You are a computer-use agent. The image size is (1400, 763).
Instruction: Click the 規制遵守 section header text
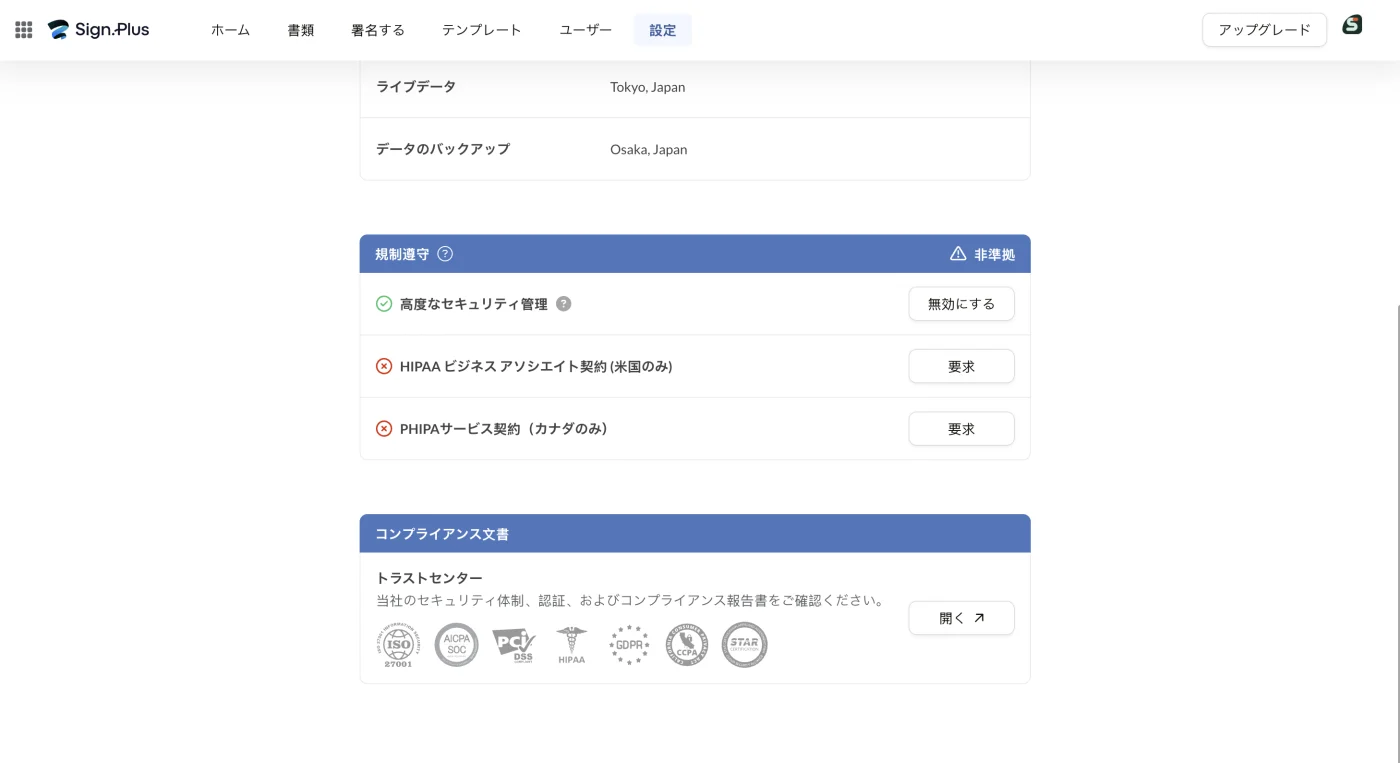tap(402, 254)
